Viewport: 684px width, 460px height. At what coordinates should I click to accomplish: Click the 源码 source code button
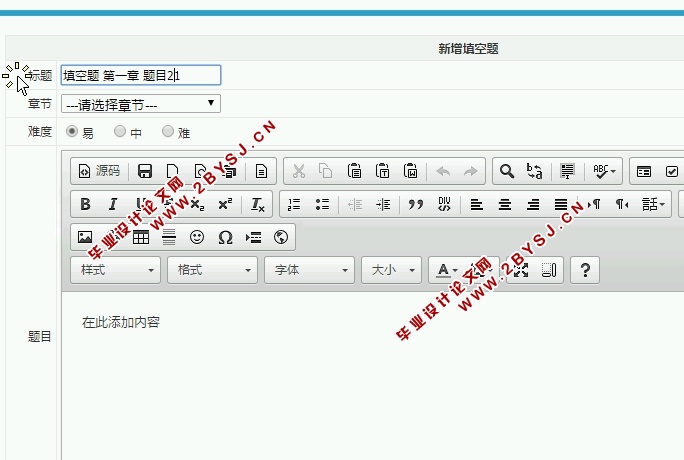click(99, 171)
